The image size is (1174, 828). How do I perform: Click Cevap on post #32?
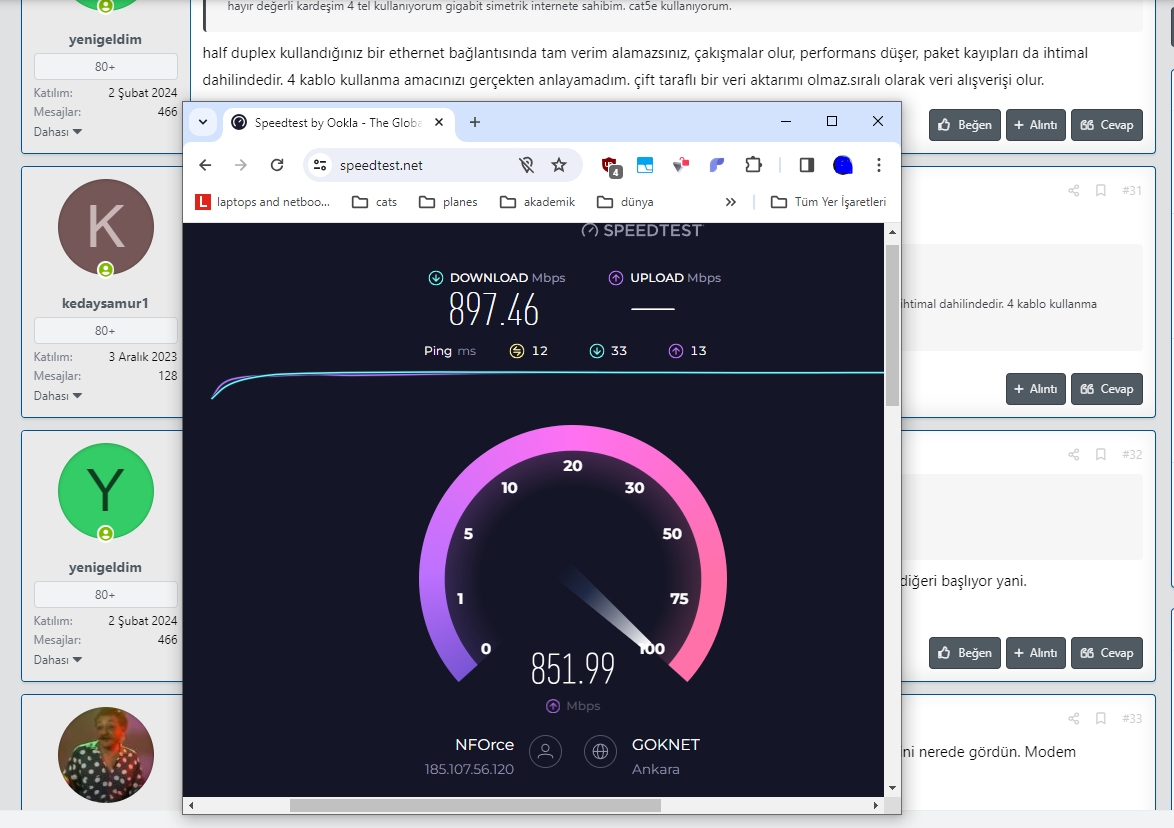click(x=1107, y=653)
